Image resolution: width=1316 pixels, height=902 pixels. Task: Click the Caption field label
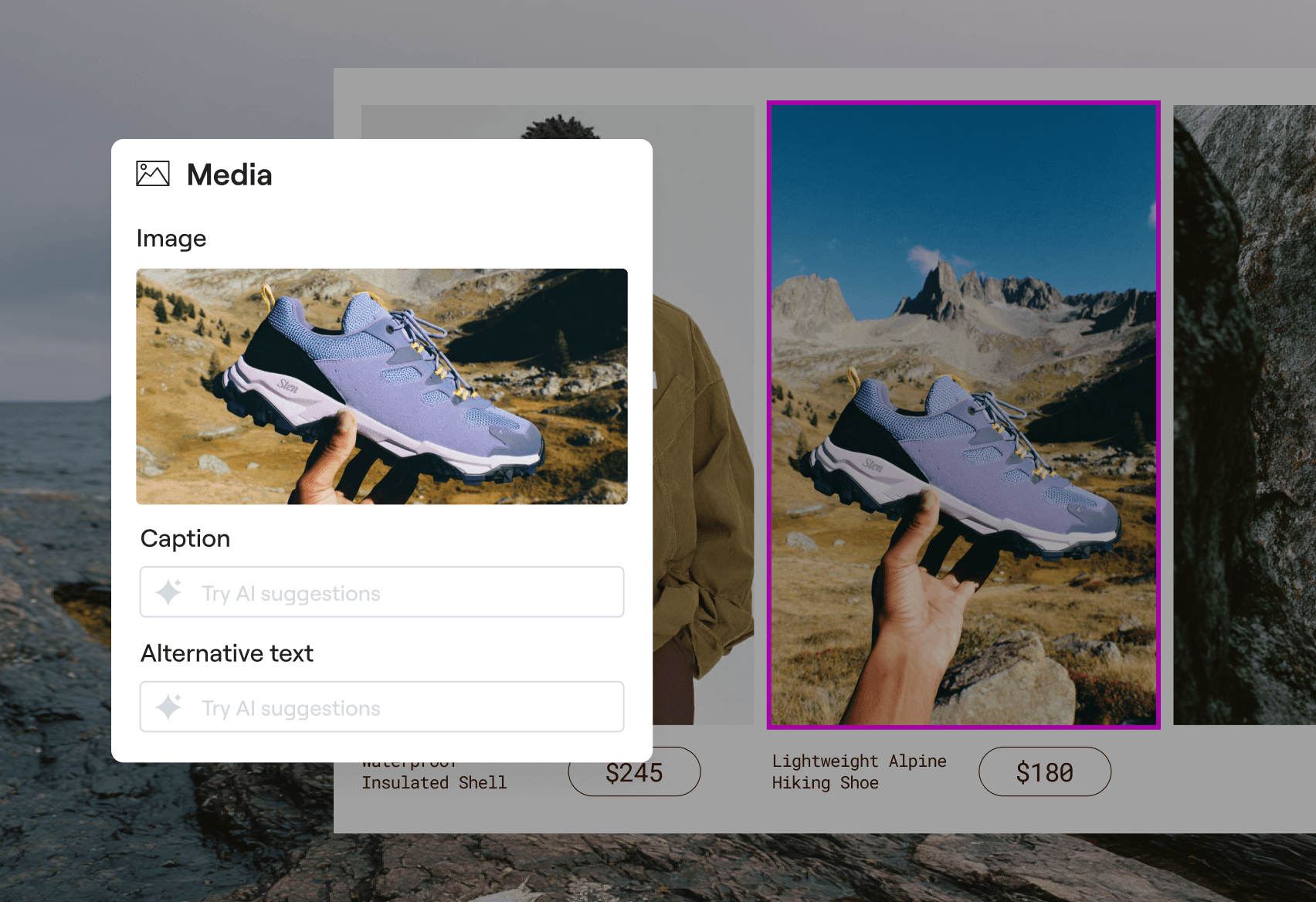185,538
